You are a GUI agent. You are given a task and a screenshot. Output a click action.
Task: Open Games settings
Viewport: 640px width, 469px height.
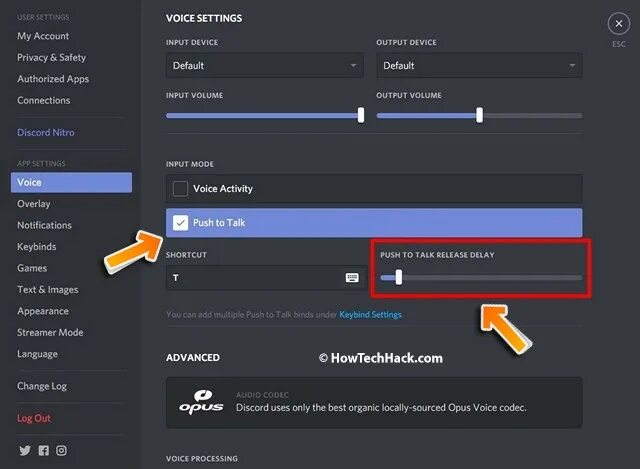[32, 268]
